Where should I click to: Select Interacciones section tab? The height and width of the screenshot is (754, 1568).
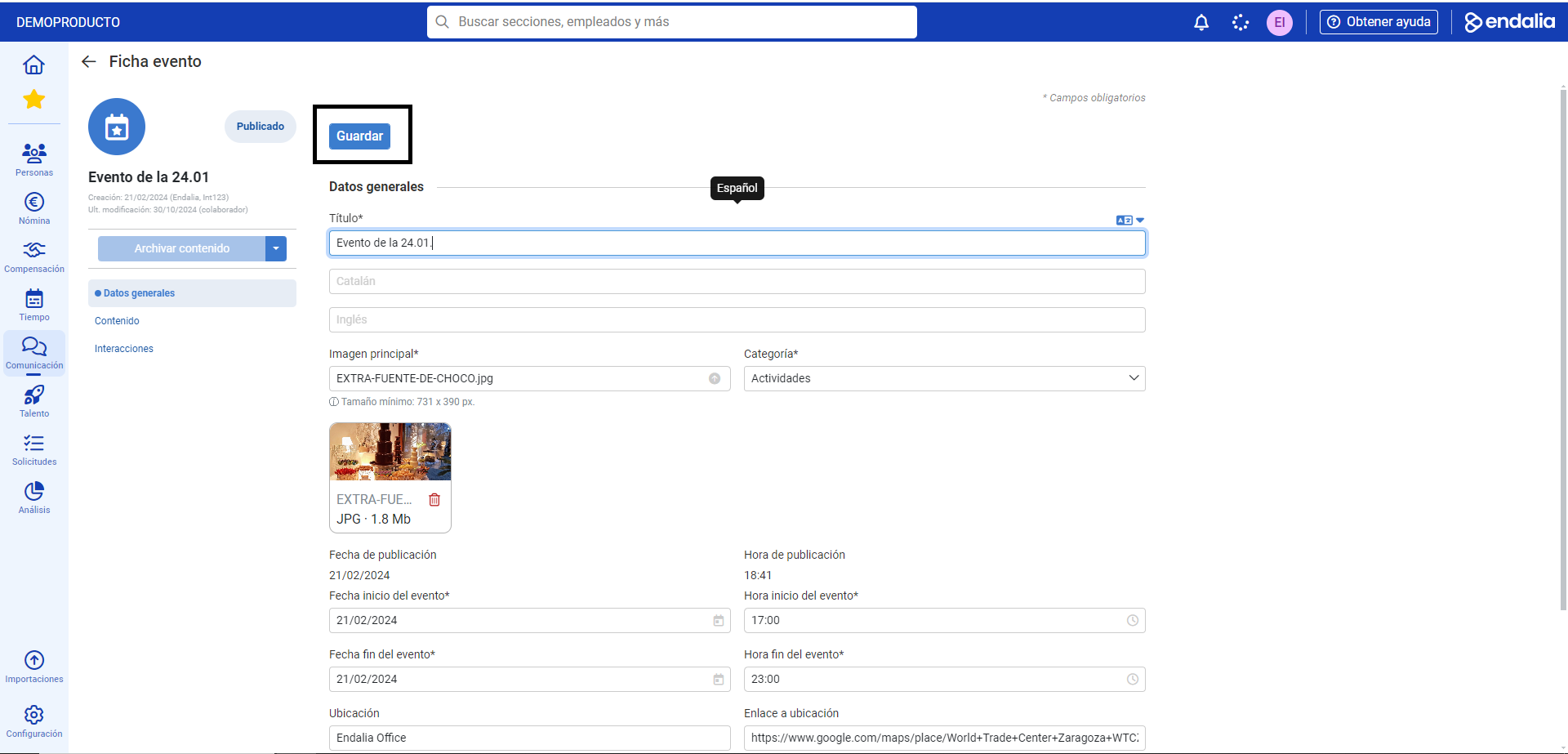tap(124, 349)
